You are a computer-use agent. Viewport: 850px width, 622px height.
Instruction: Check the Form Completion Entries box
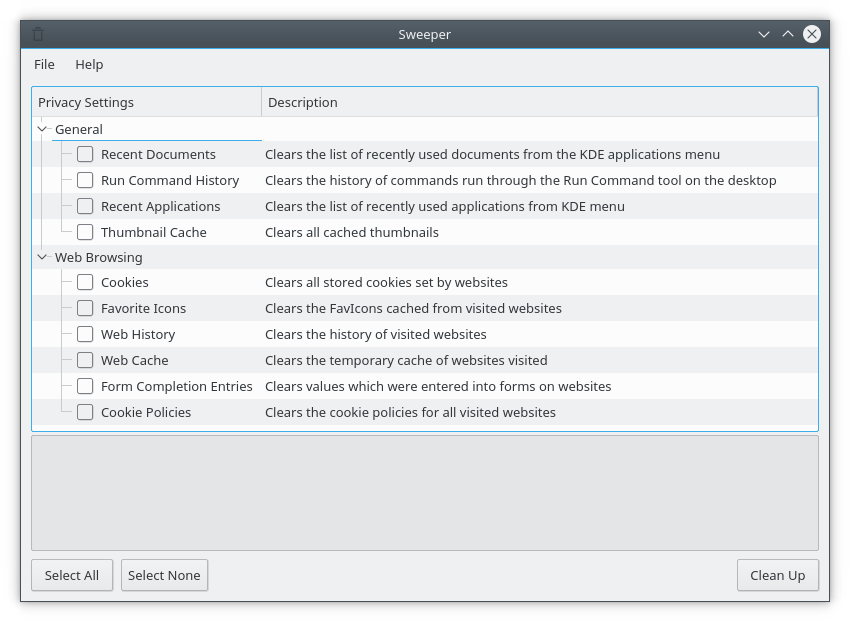coord(85,386)
